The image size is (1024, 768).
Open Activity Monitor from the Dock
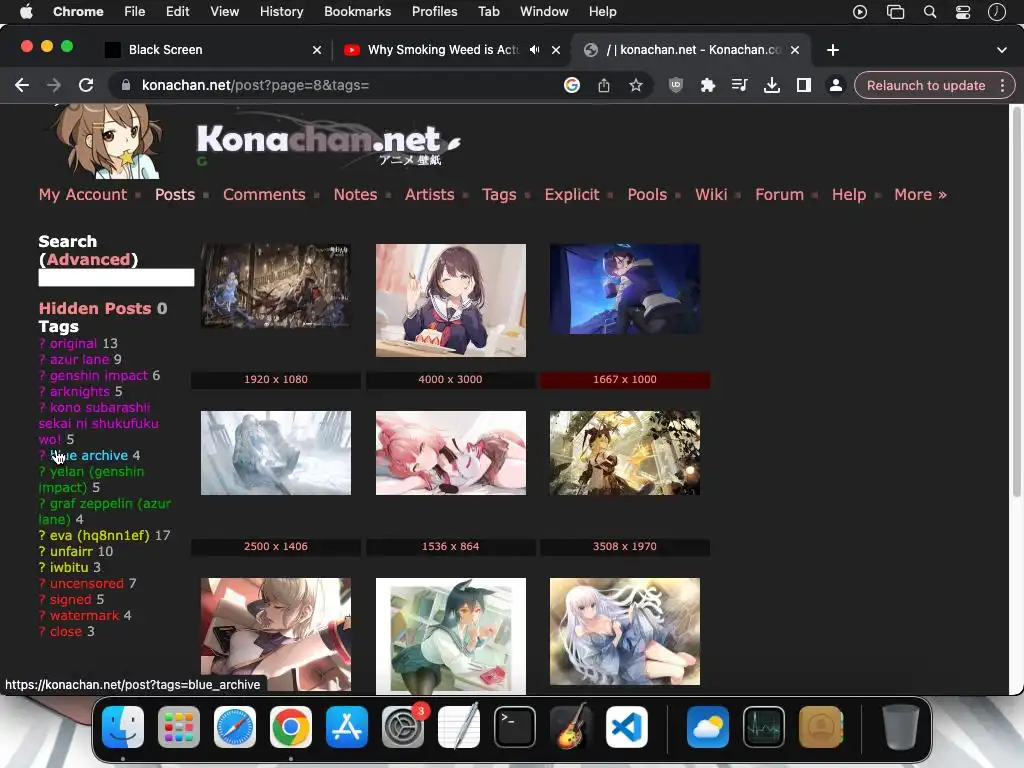tap(764, 727)
